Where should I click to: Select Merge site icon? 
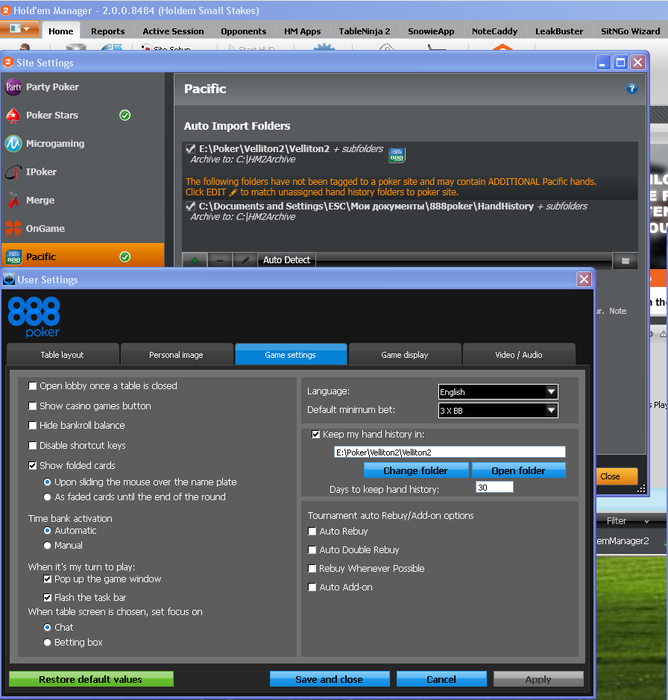point(13,200)
